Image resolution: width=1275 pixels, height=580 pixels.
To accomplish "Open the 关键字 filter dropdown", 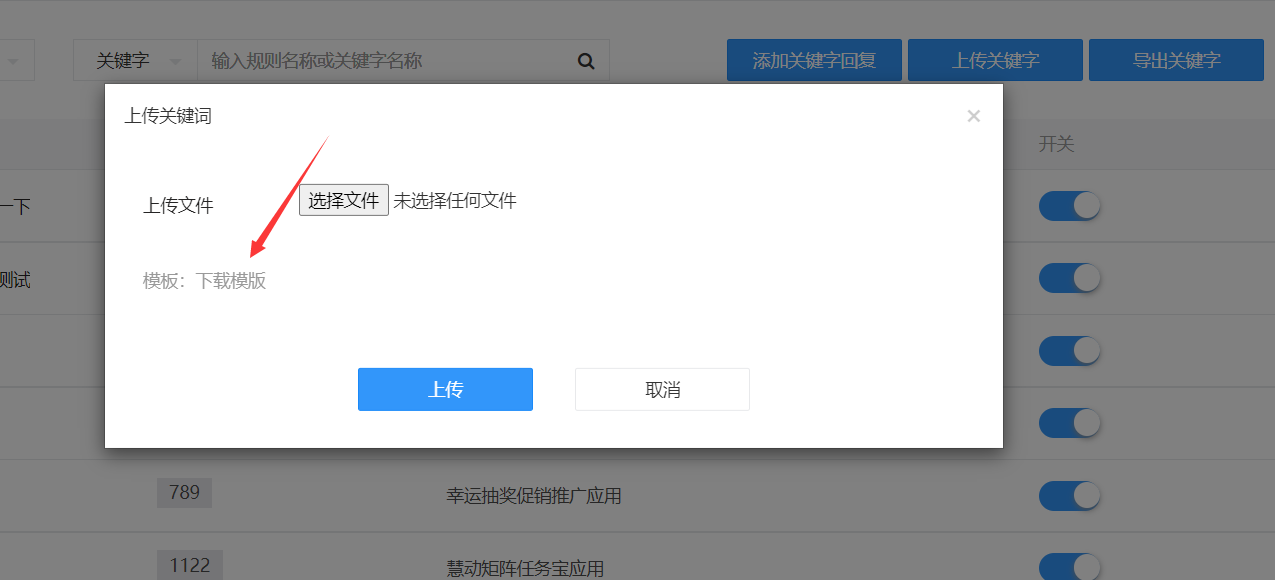I will point(135,61).
